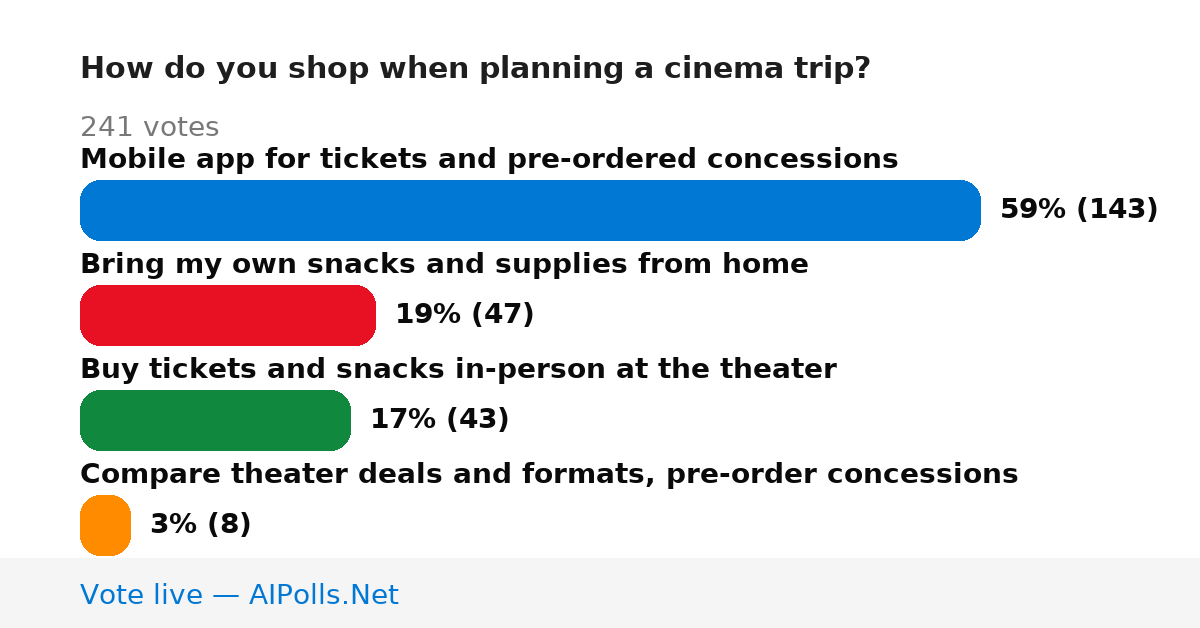
Task: Click the (143) vote count
Action: (1117, 210)
